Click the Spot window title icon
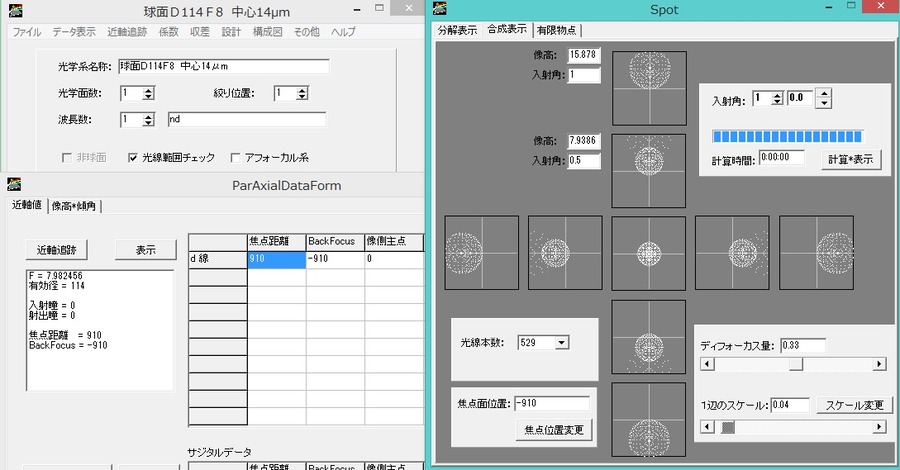The width and height of the screenshot is (900, 470). point(440,8)
